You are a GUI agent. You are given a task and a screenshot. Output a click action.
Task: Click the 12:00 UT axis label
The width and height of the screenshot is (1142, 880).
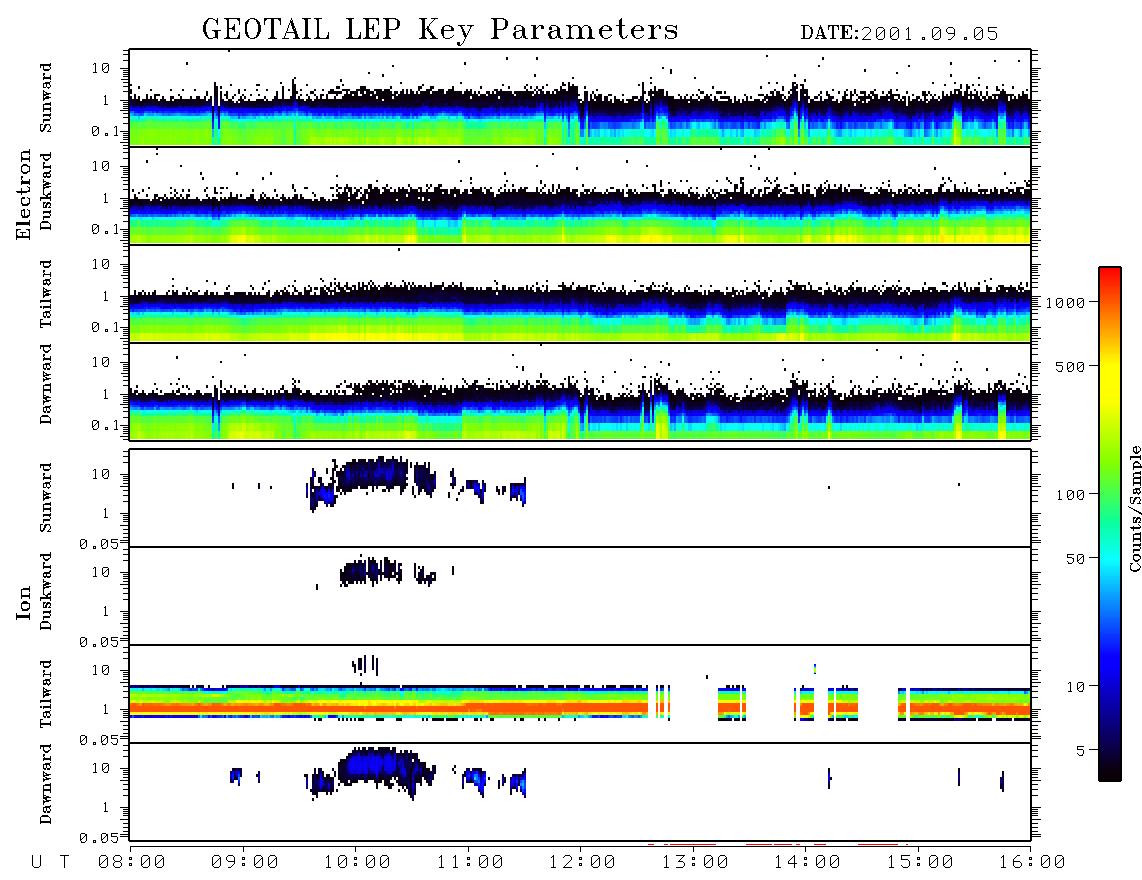582,862
